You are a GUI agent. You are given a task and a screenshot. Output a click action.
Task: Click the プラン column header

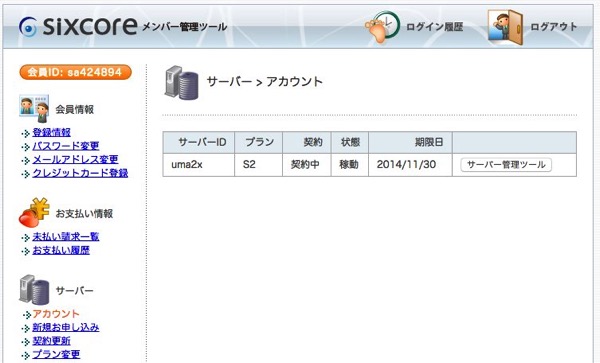(x=259, y=142)
